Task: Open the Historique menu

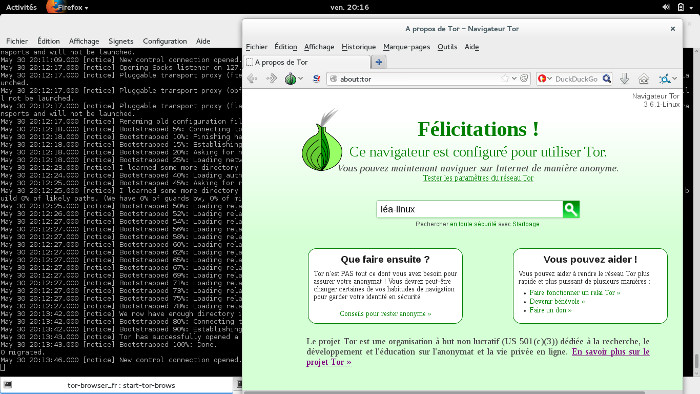Action: pos(358,47)
